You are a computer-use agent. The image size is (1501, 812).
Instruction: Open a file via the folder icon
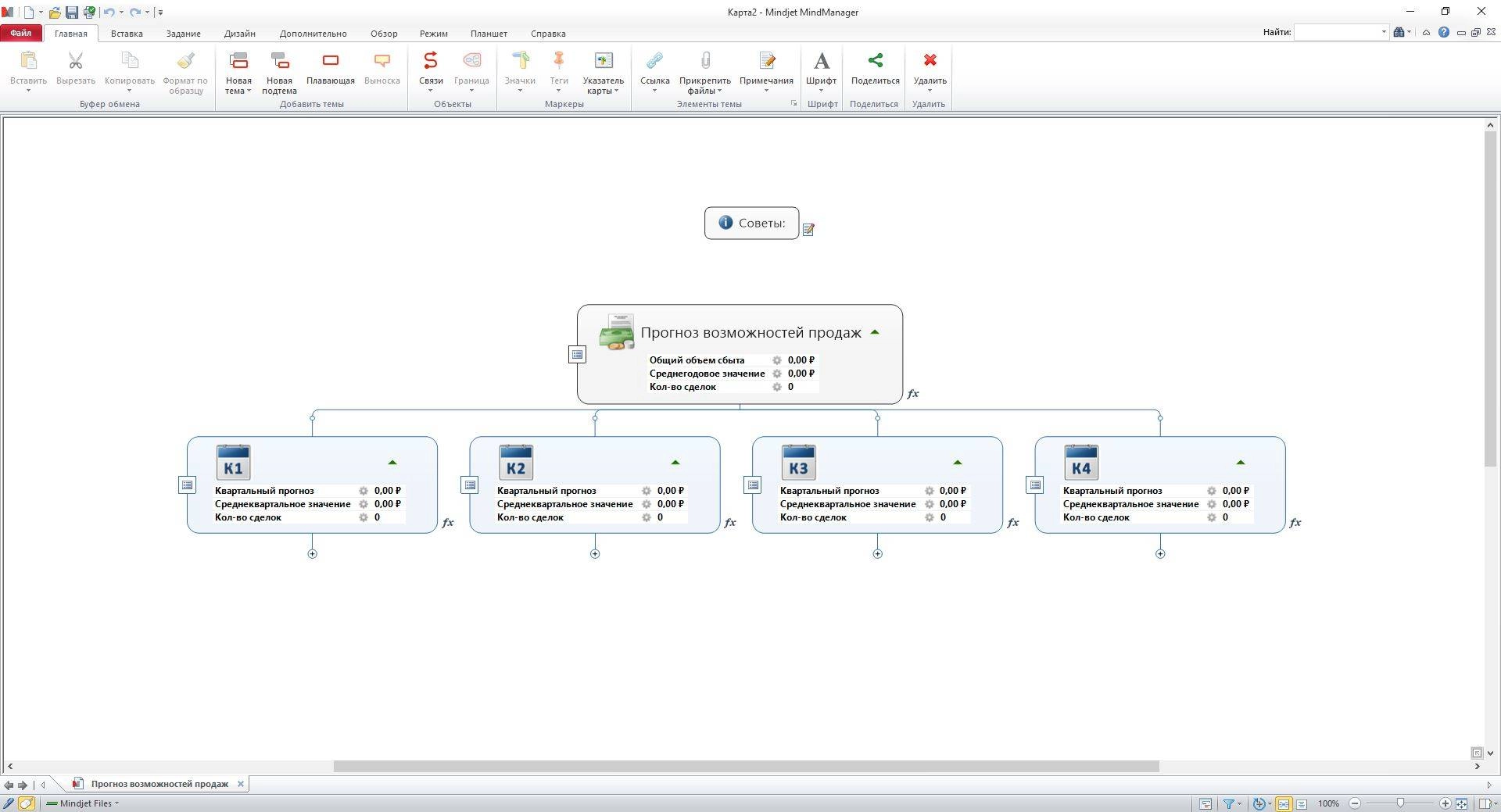(55, 12)
